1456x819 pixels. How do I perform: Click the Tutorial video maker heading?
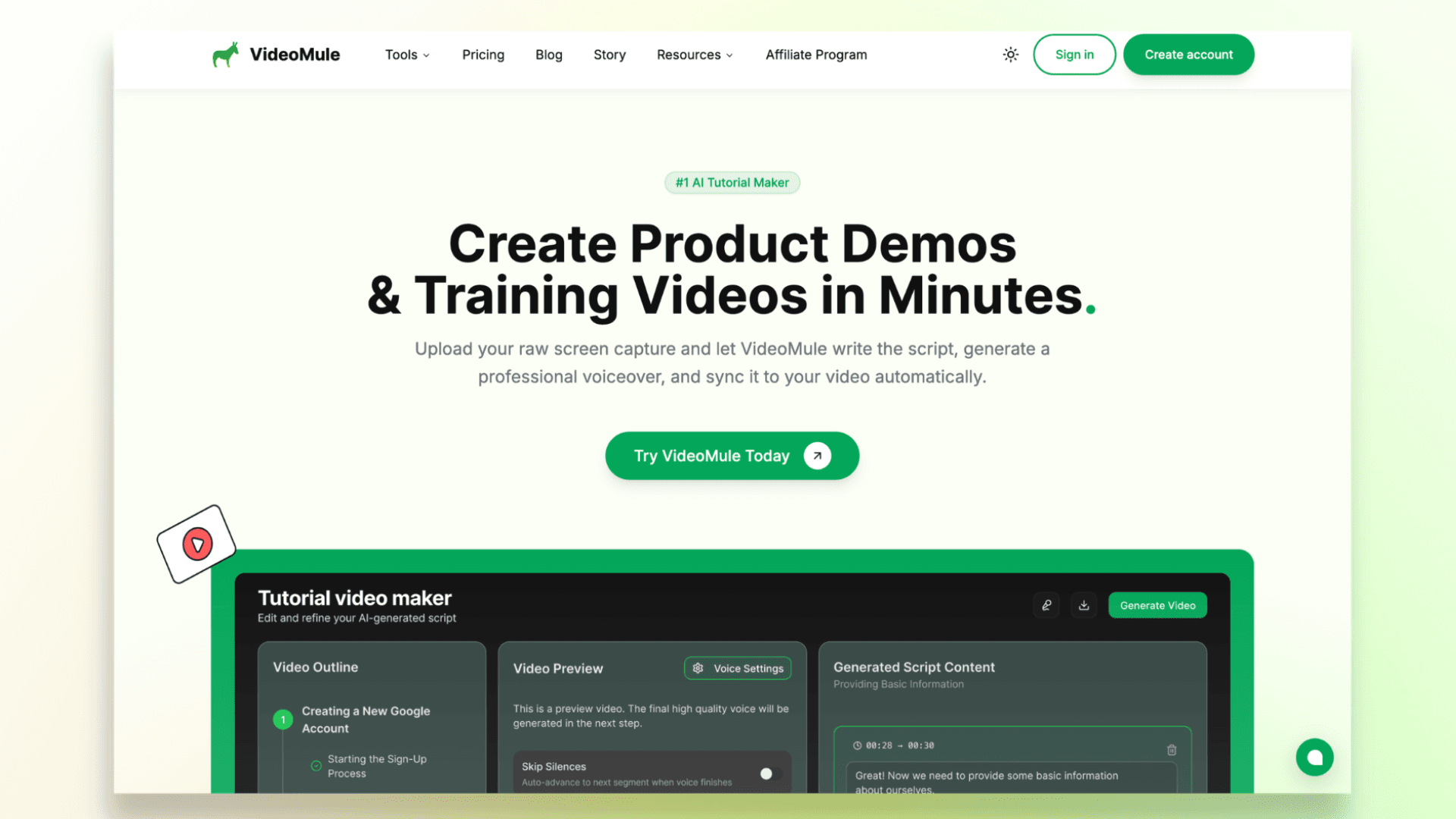pyautogui.click(x=354, y=598)
